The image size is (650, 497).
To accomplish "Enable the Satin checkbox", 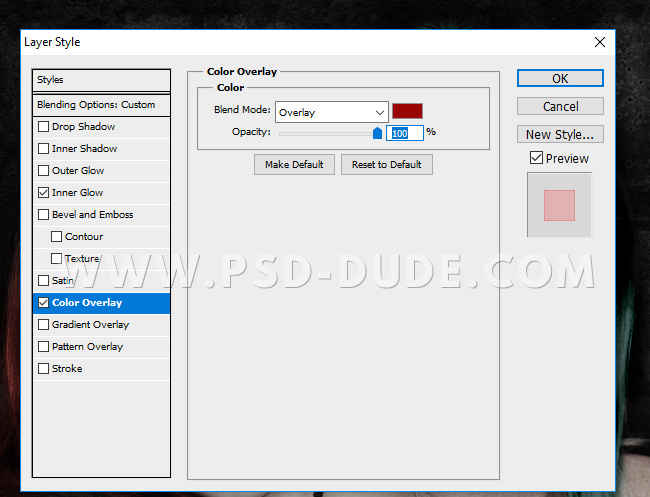I will click(44, 280).
